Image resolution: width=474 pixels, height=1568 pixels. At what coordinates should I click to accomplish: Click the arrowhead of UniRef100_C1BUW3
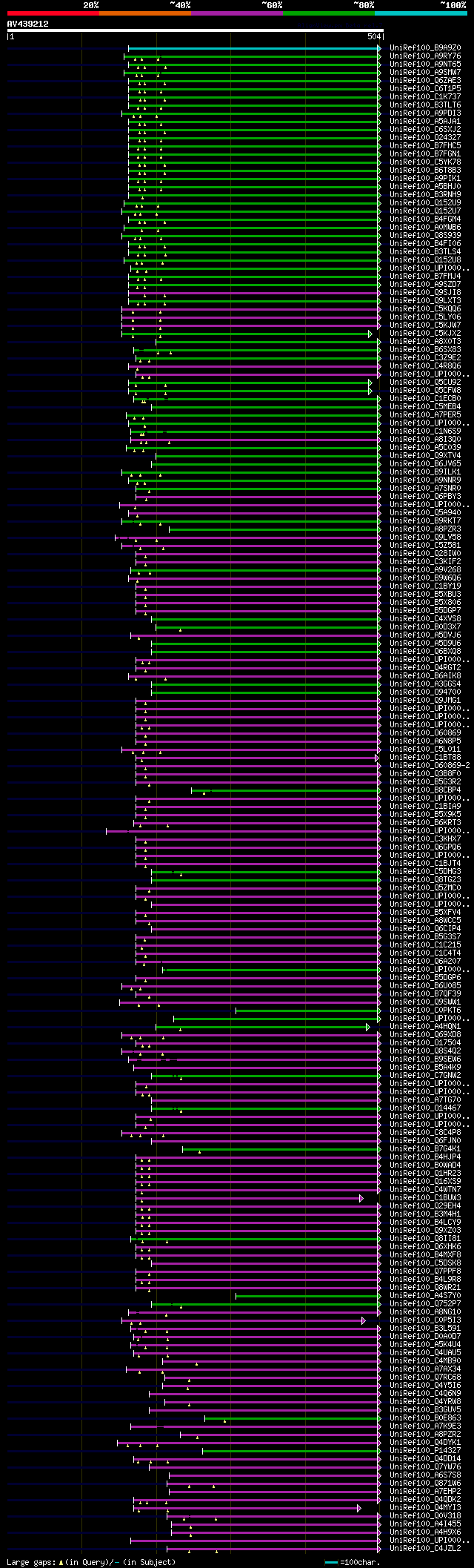pyautogui.click(x=361, y=1198)
